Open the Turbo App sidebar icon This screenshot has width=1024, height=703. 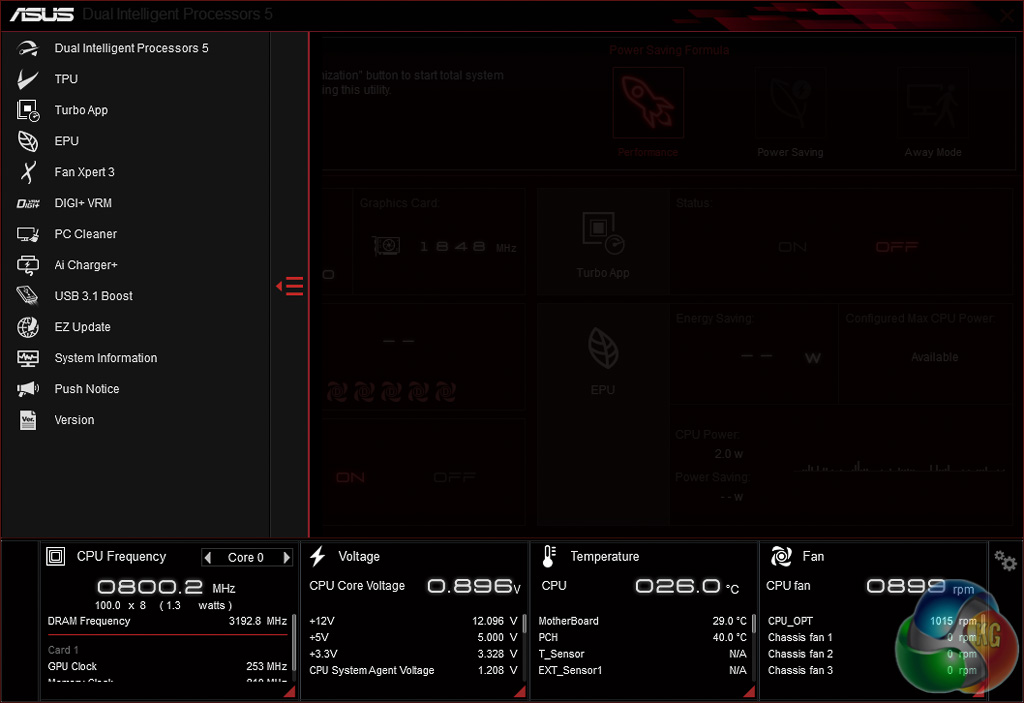click(27, 110)
